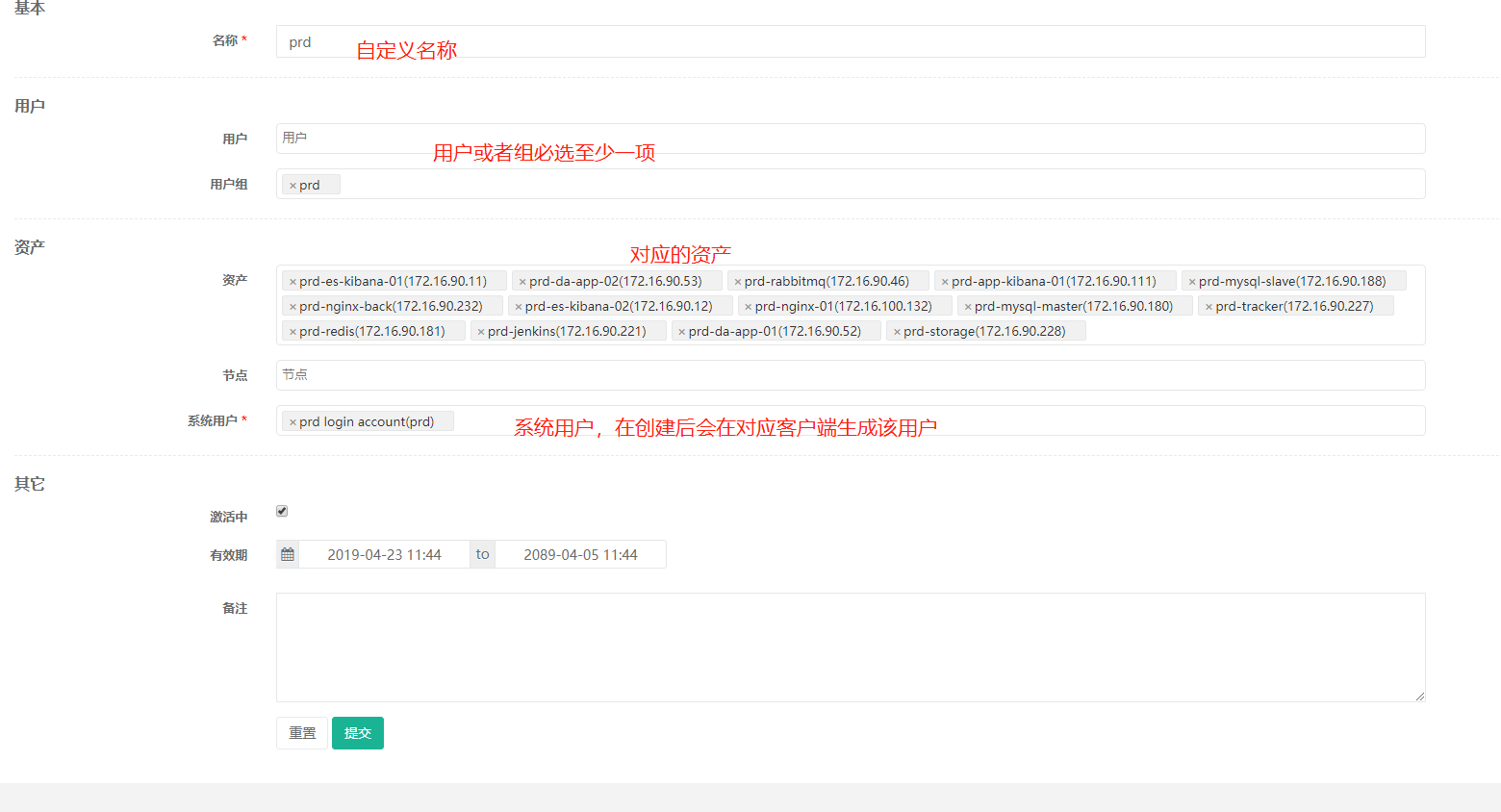
Task: Click the 资产 field label
Action: pyautogui.click(x=235, y=280)
